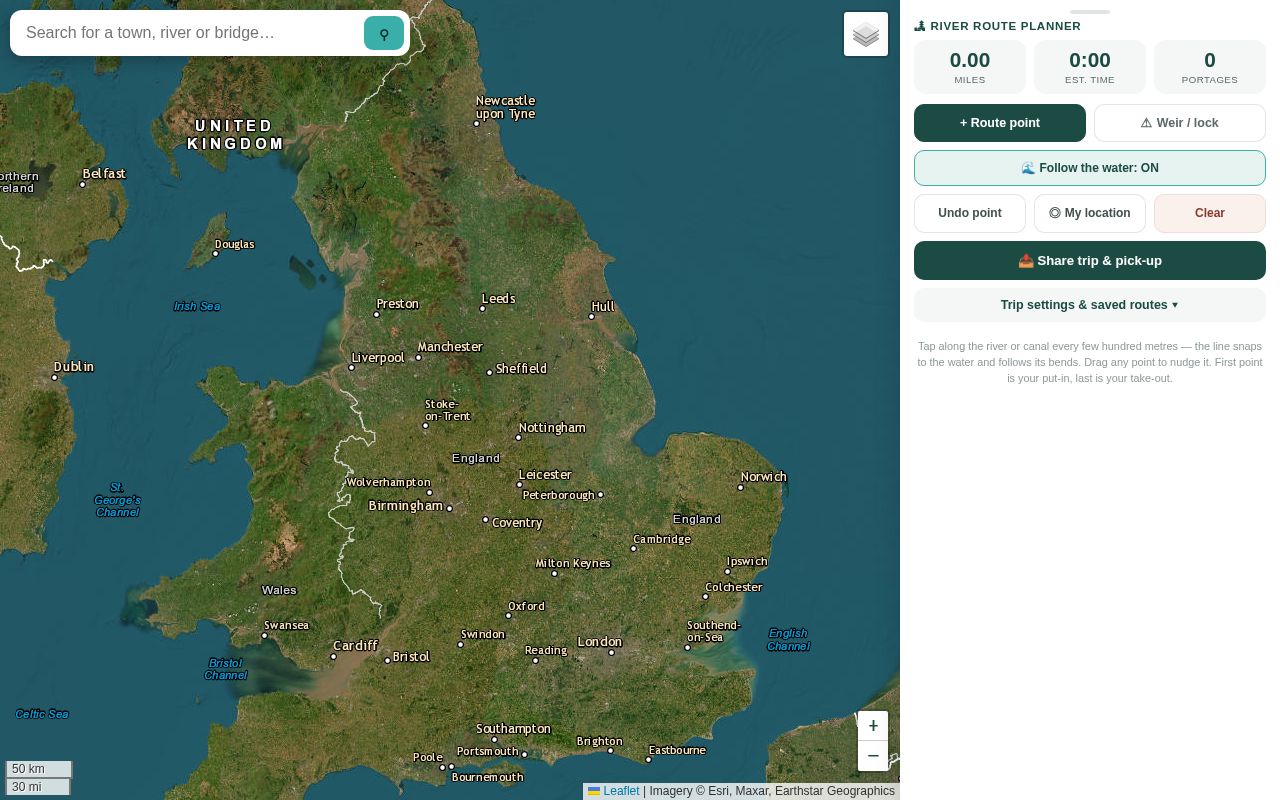Click the Southampton city label
The height and width of the screenshot is (800, 1280).
click(x=514, y=729)
